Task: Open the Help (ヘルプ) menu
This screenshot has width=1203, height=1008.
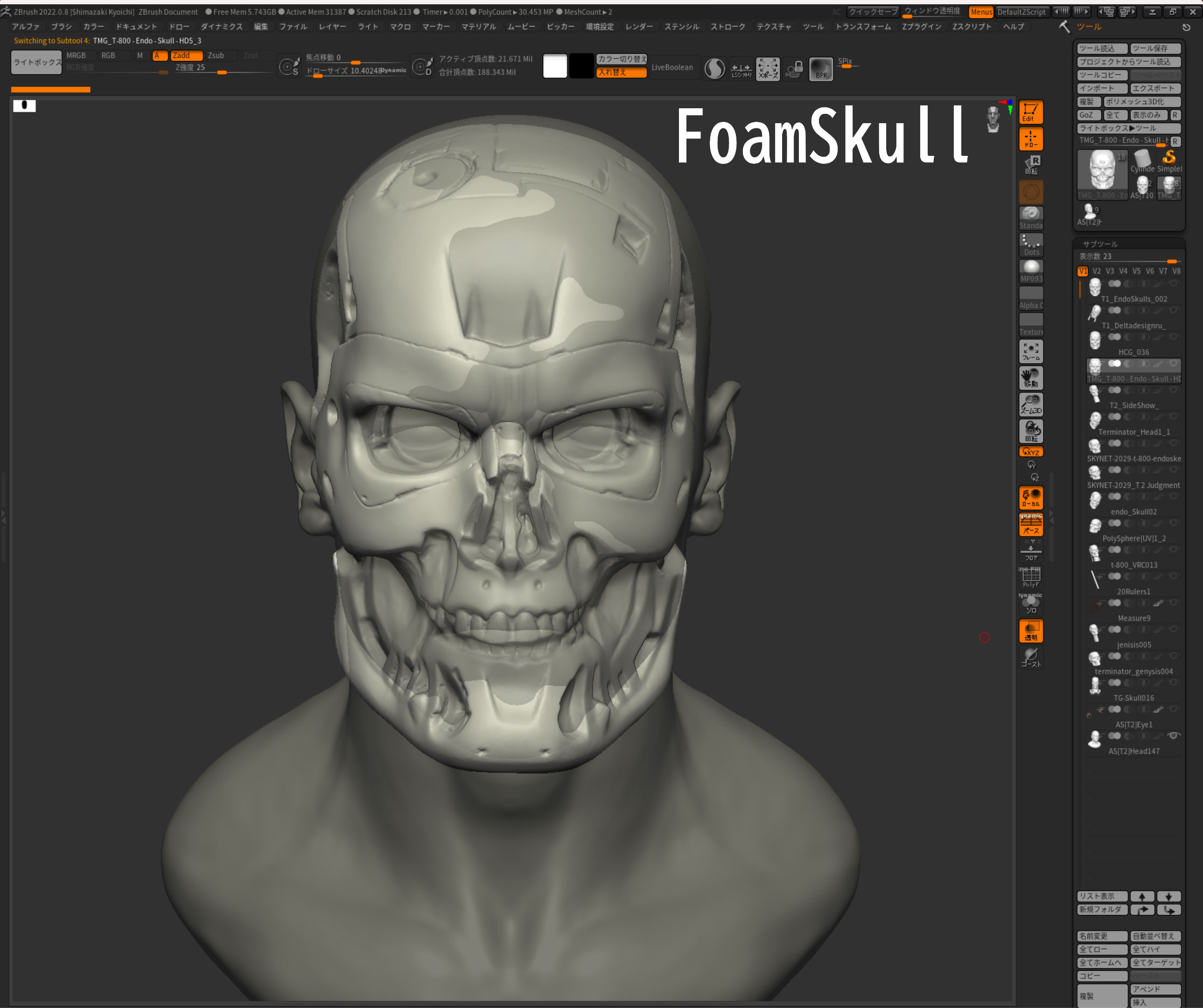Action: (x=1014, y=27)
